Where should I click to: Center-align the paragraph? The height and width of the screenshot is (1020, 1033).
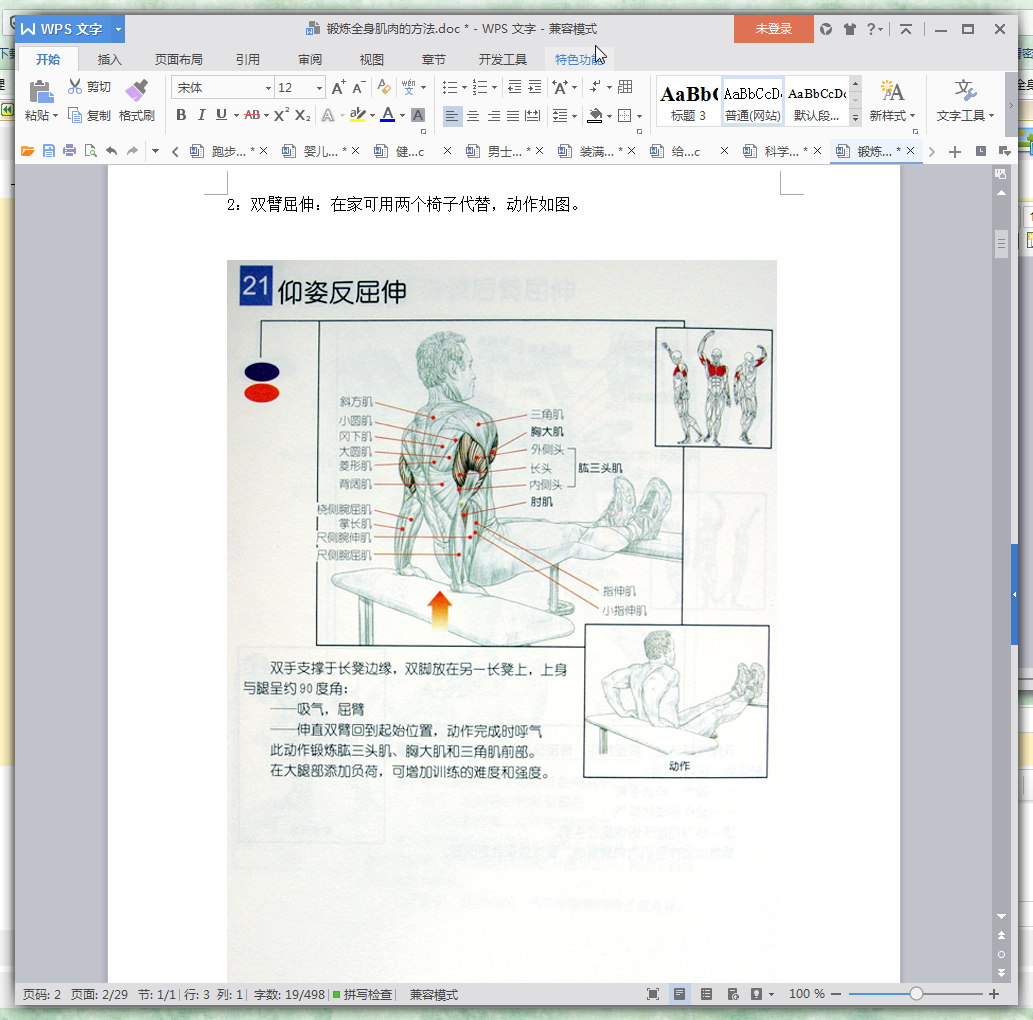(x=473, y=116)
